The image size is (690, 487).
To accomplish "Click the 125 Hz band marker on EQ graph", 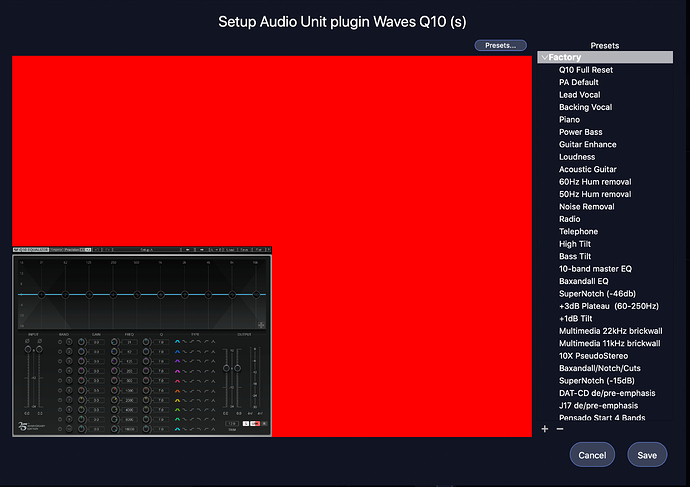I will [89, 295].
